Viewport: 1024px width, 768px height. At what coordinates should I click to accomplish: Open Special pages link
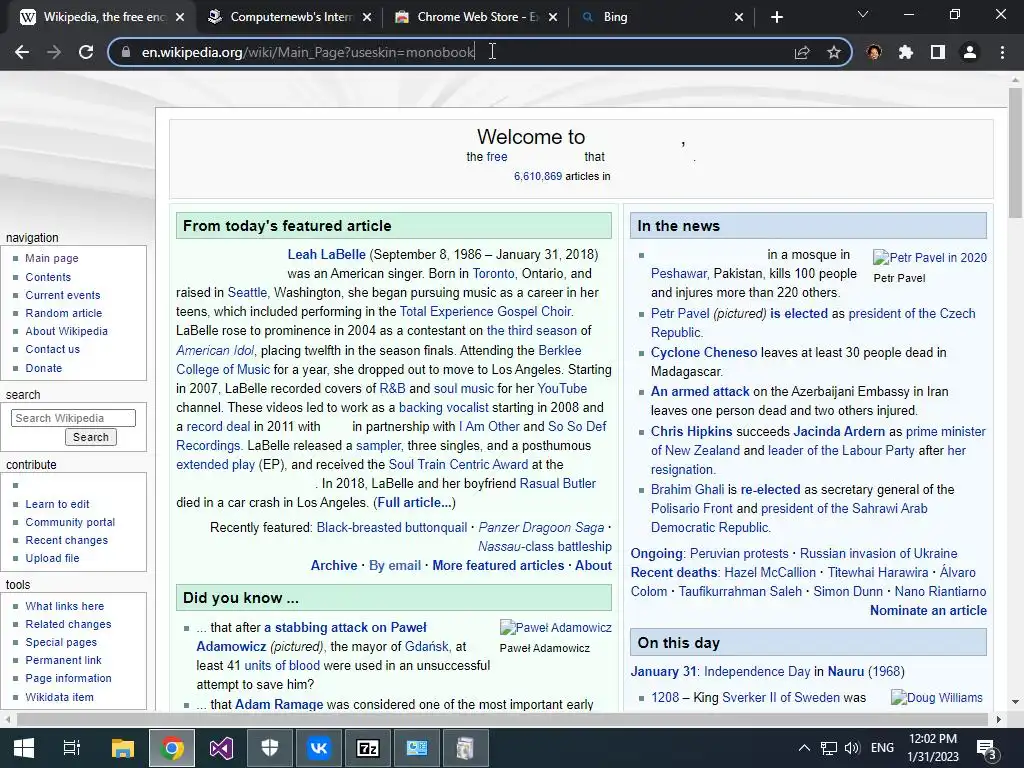[61, 643]
